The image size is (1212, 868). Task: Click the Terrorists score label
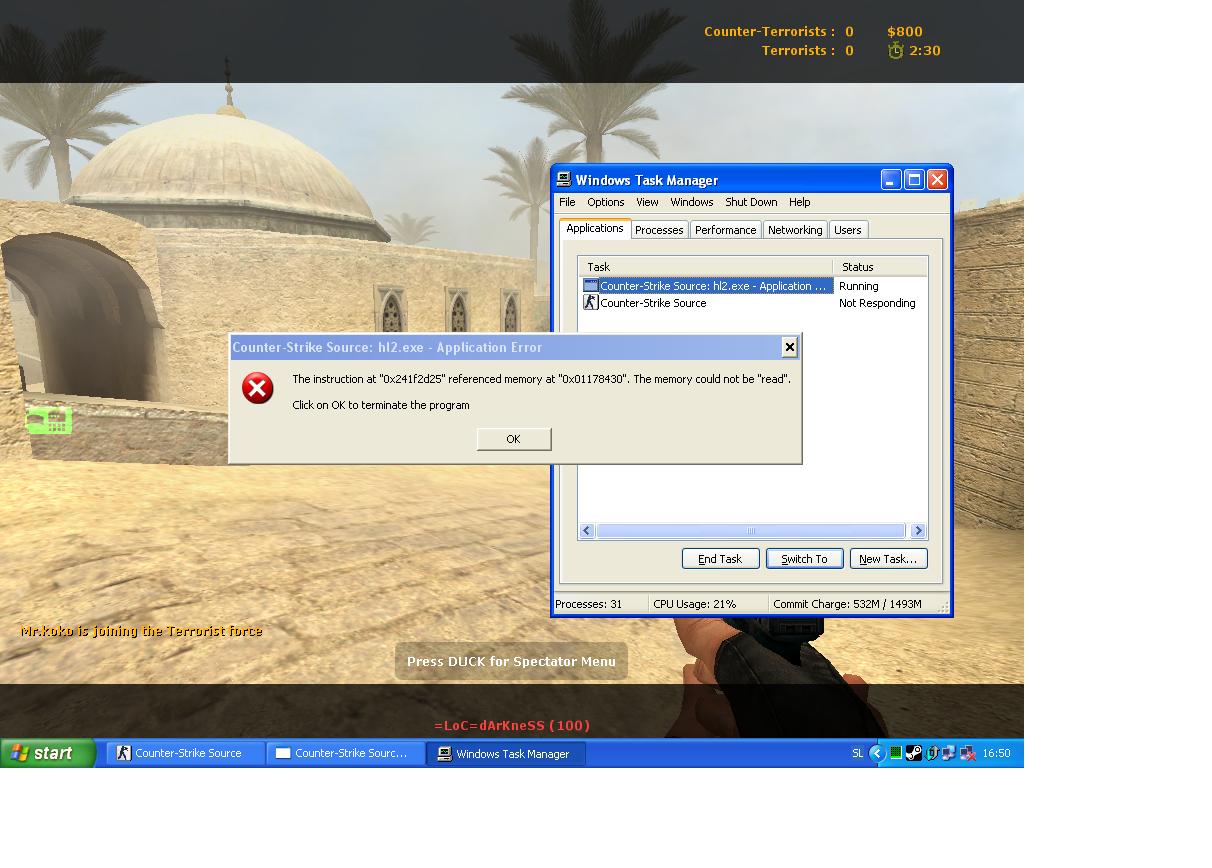(x=798, y=50)
